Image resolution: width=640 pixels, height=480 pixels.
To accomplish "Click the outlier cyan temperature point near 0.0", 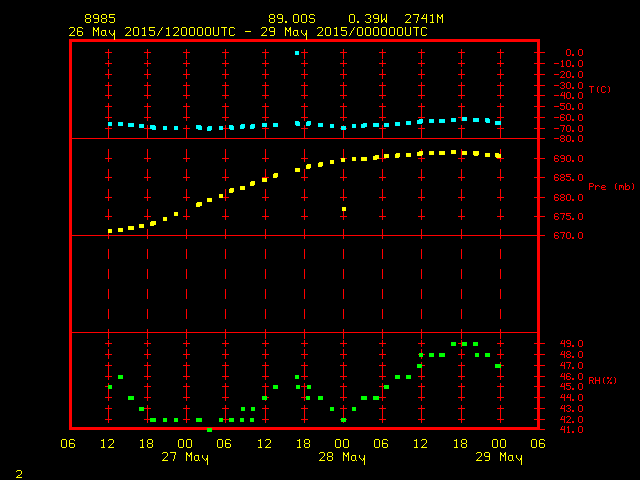I will click(x=297, y=53).
